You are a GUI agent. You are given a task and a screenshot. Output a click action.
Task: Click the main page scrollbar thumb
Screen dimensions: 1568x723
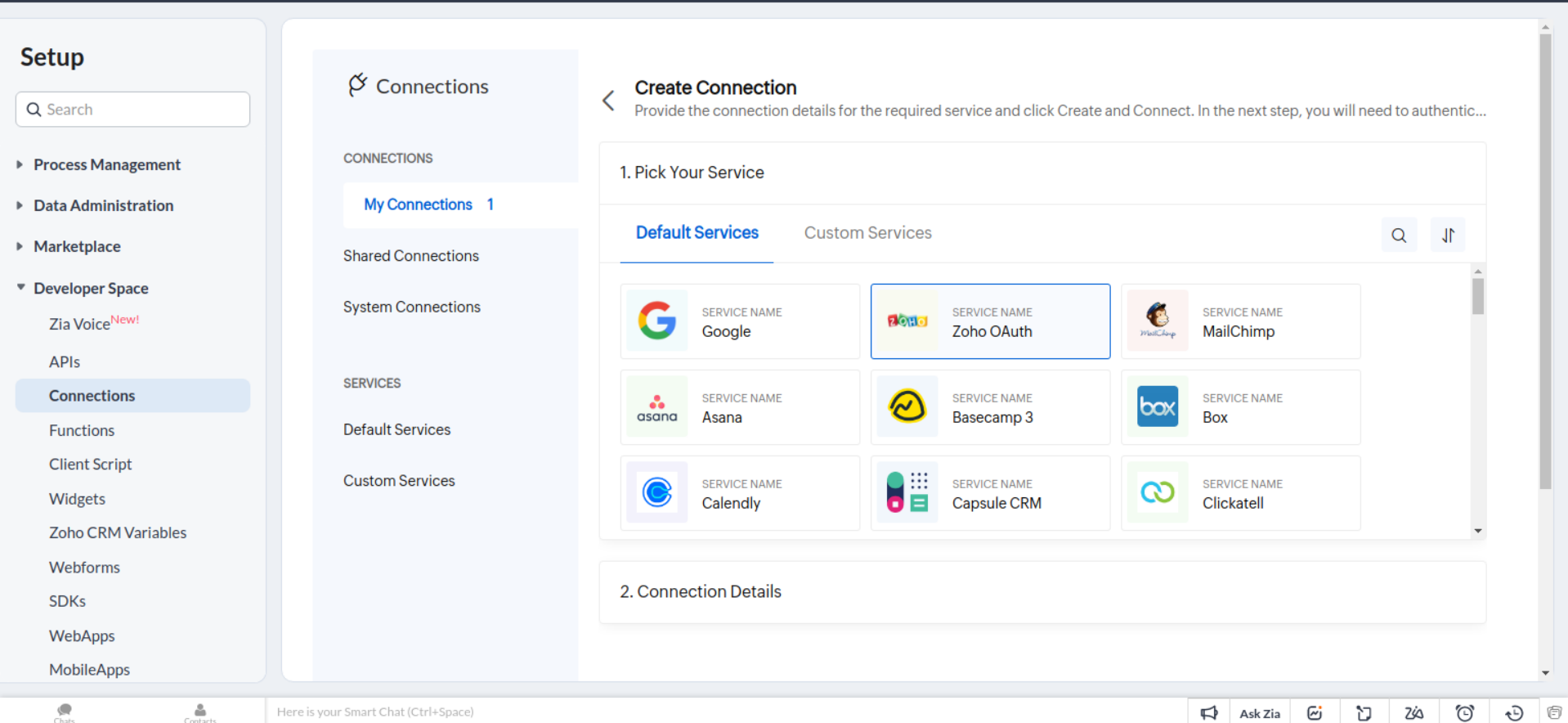click(1545, 262)
